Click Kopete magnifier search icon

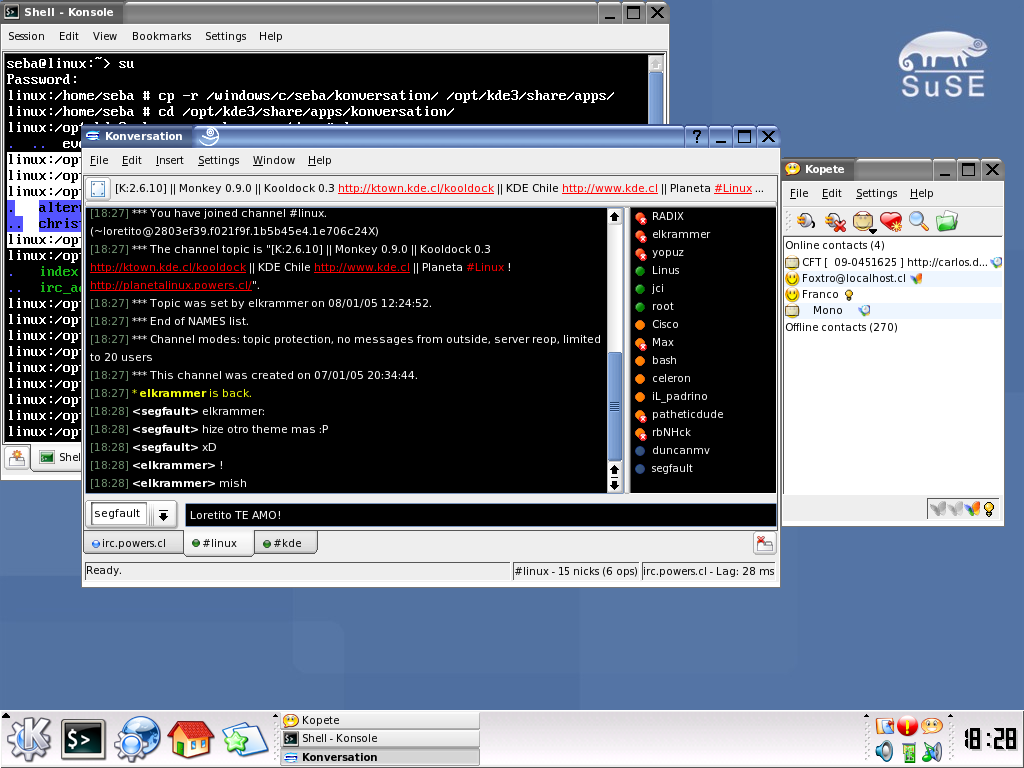coord(918,221)
